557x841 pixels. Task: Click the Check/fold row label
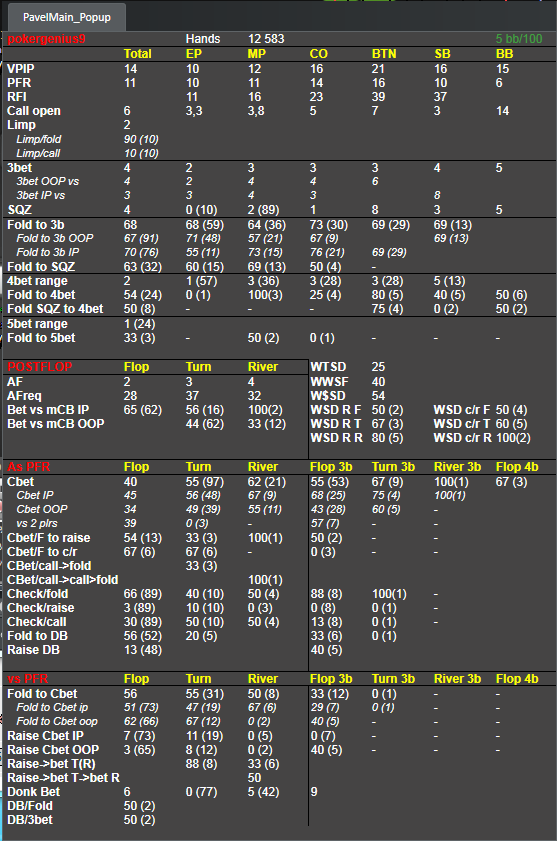[x=38, y=594]
